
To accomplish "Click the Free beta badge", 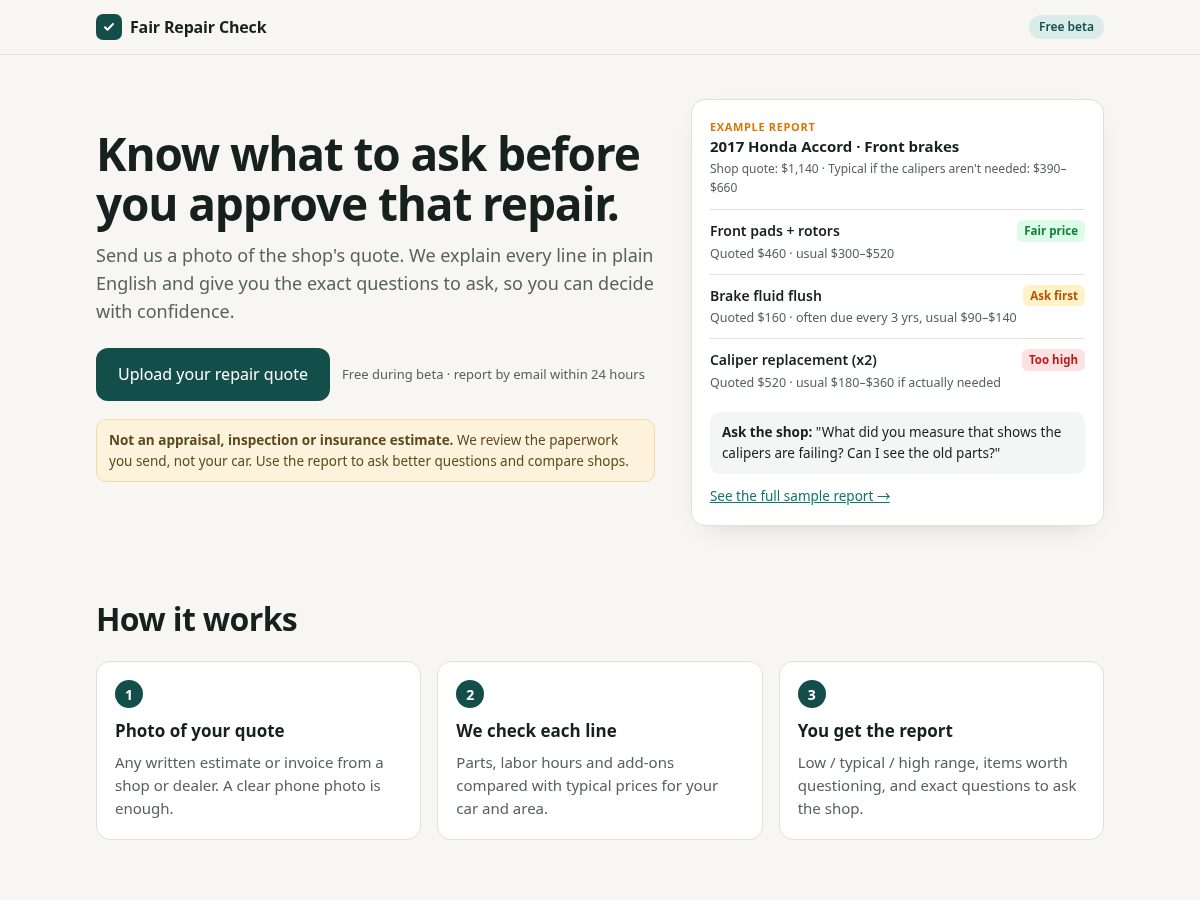I will [x=1066, y=27].
